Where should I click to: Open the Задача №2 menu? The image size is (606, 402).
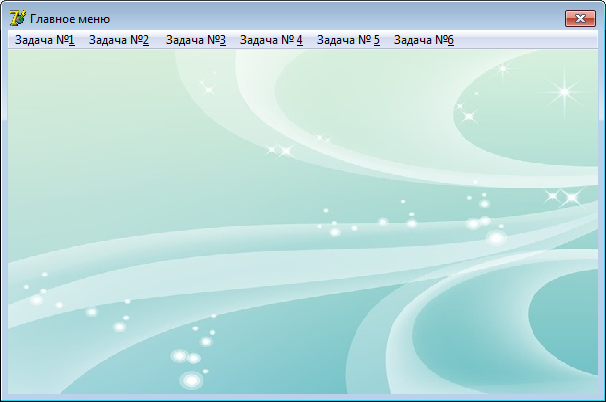point(119,40)
